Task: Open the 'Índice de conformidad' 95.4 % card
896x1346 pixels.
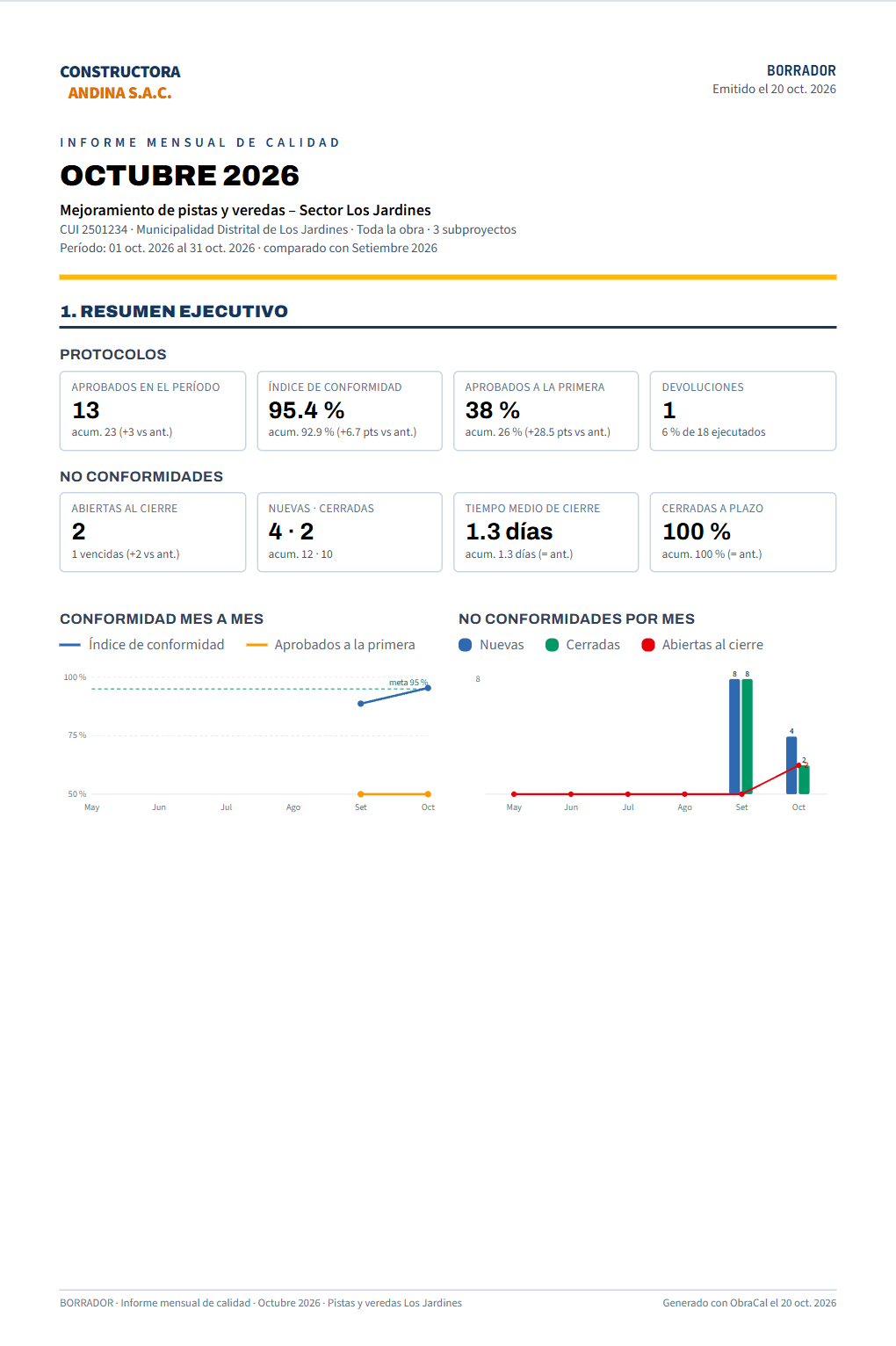Action: (x=350, y=411)
